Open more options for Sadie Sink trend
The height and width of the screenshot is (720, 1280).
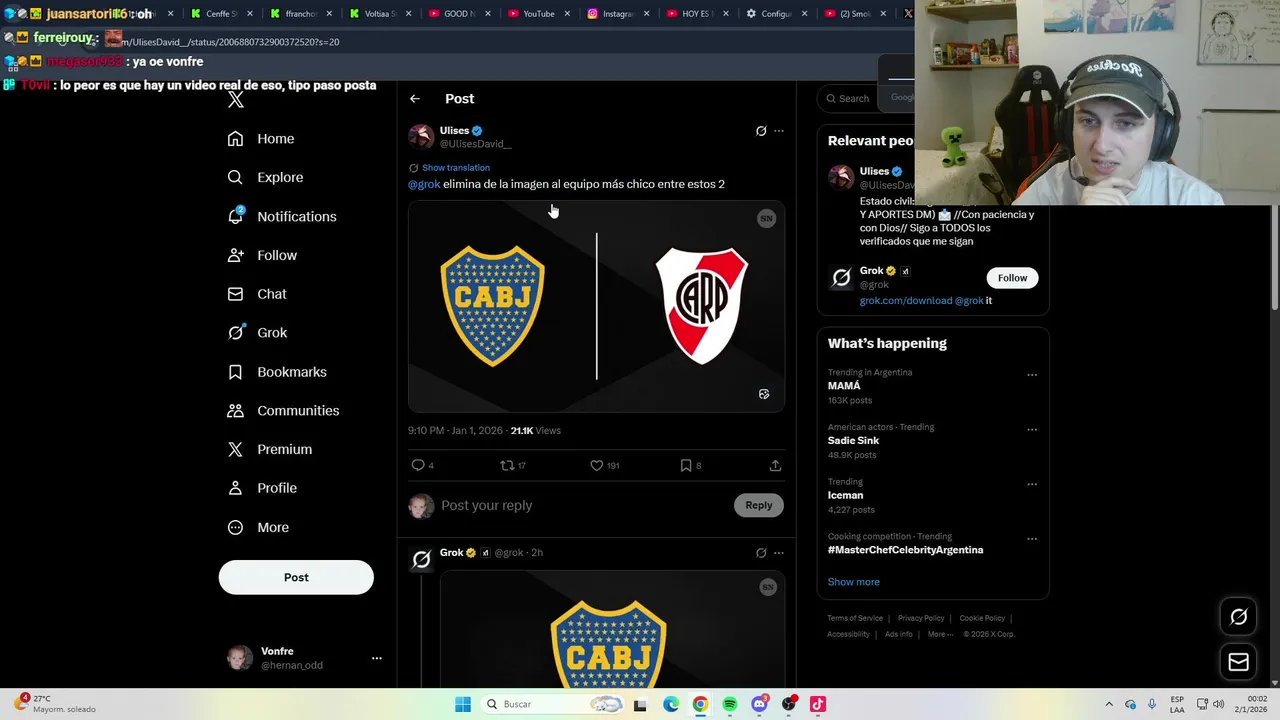click(x=1032, y=430)
